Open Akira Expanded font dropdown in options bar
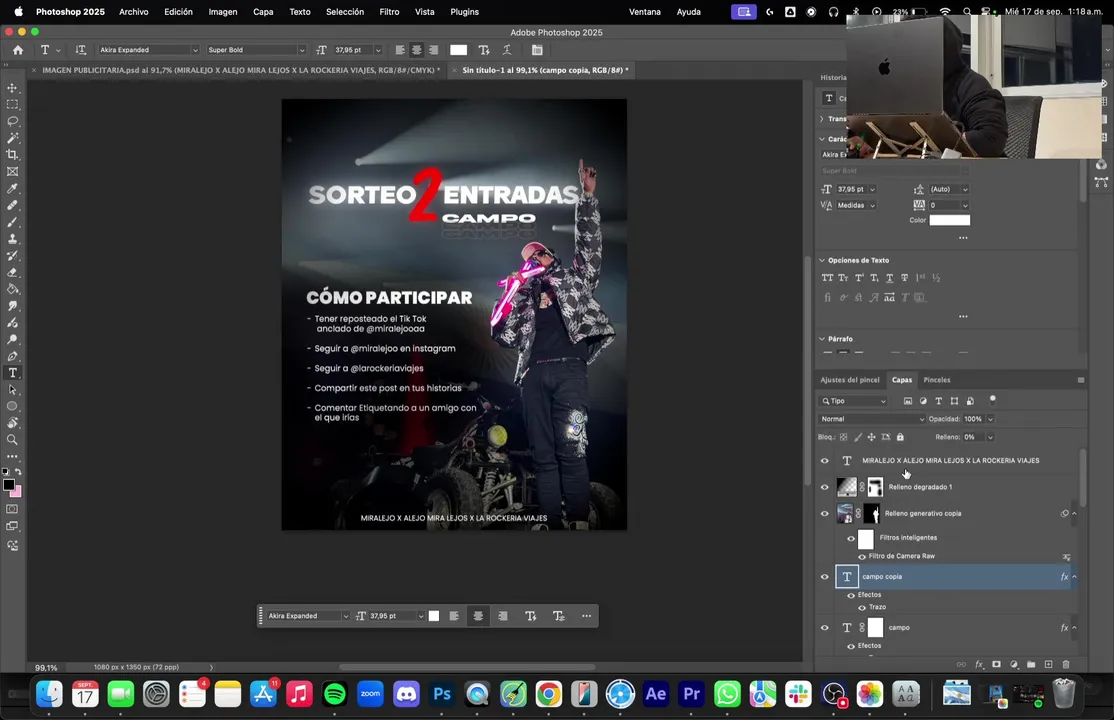The height and width of the screenshot is (720, 1114). tap(195, 50)
